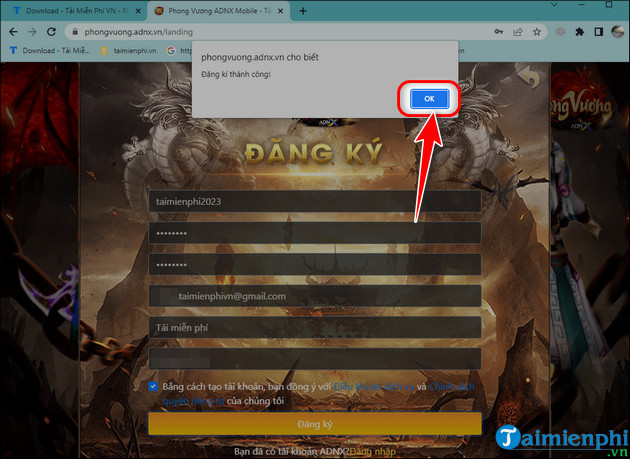Click the name field Tải miễn phí
This screenshot has width=630, height=459.
(x=315, y=327)
